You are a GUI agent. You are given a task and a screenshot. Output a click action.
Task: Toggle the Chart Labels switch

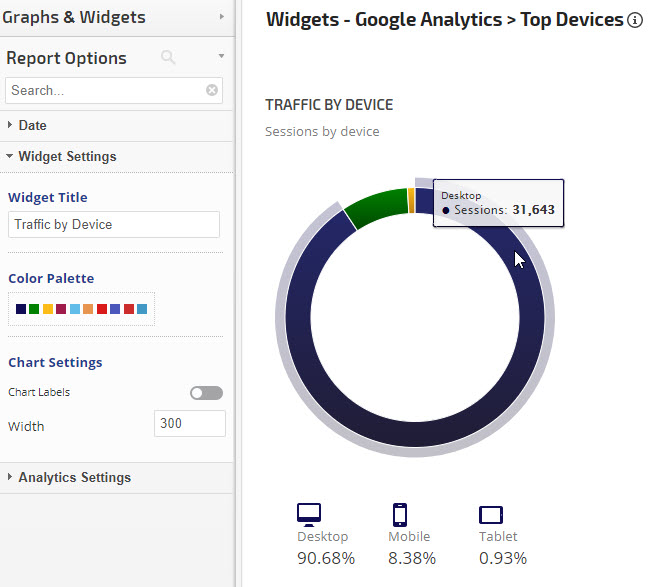[x=206, y=393]
